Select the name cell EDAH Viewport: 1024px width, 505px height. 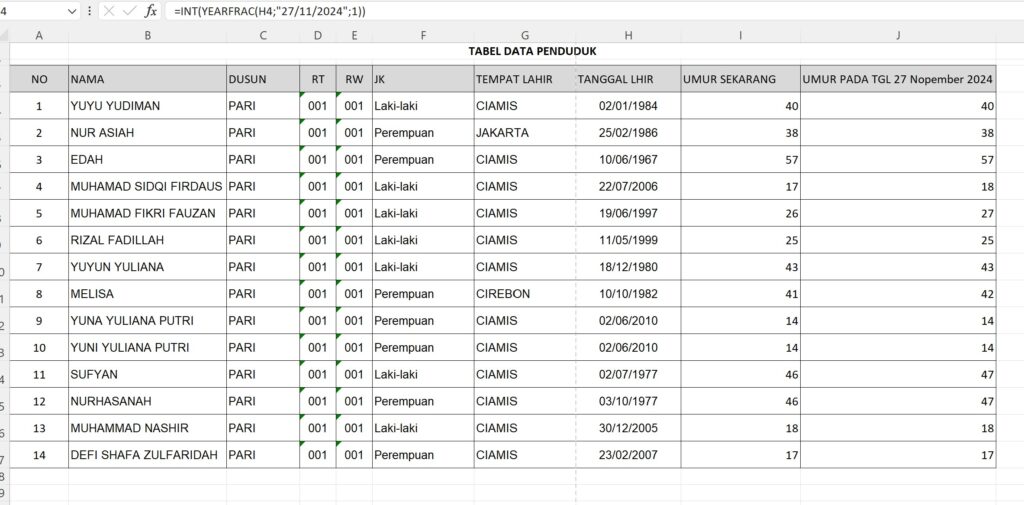(x=148, y=159)
